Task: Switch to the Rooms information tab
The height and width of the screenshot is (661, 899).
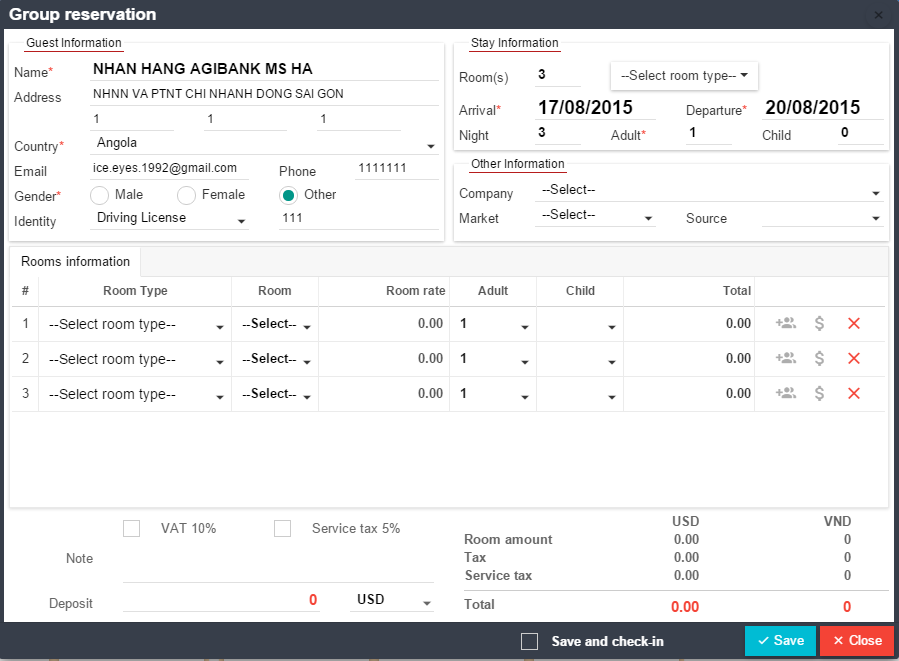Action: pyautogui.click(x=76, y=262)
